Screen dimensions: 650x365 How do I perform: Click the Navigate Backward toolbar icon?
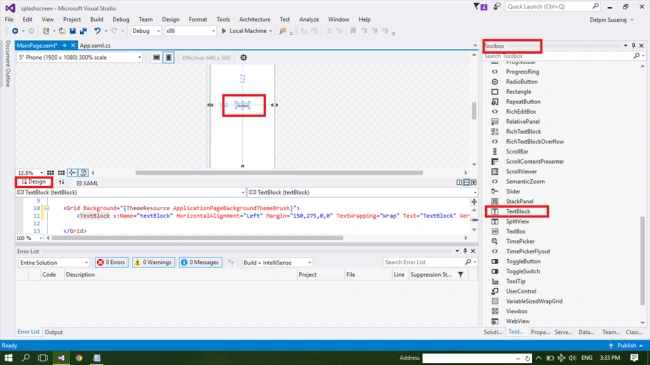pos(15,31)
